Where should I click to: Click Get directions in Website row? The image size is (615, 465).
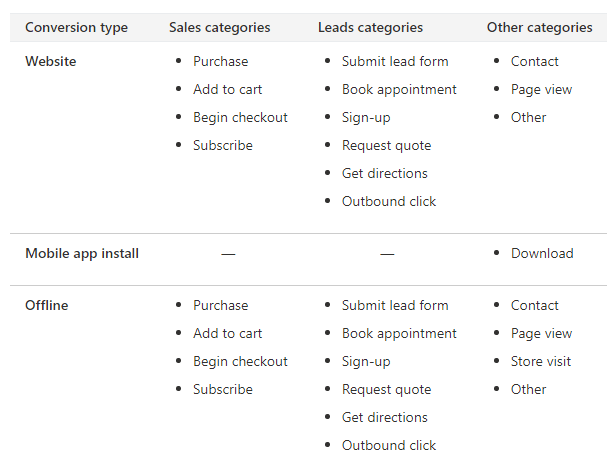[x=384, y=173]
